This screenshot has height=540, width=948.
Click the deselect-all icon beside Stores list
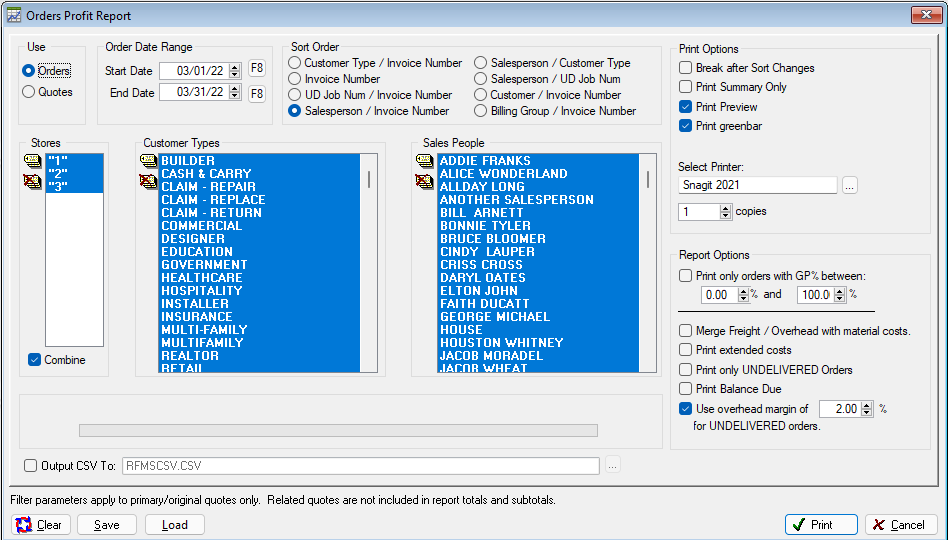tap(33, 181)
